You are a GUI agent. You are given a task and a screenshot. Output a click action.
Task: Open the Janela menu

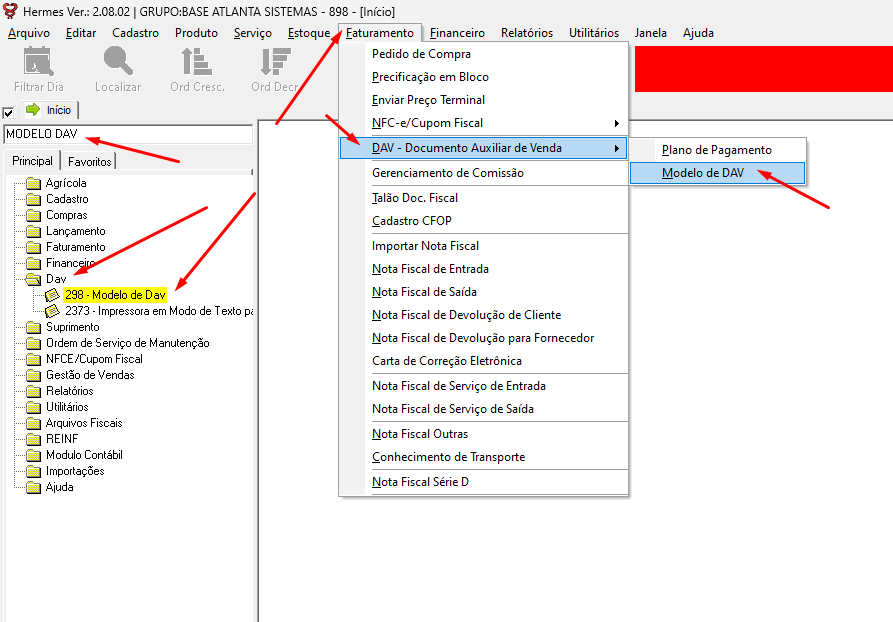pos(650,33)
